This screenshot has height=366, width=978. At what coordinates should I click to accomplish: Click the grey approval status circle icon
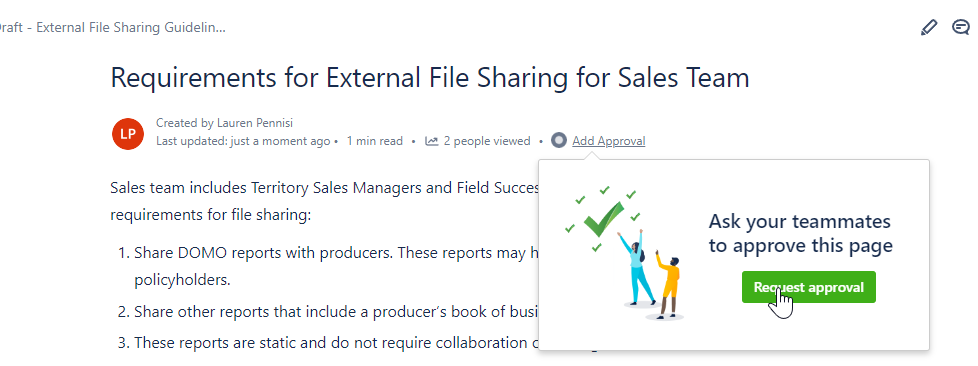point(559,141)
